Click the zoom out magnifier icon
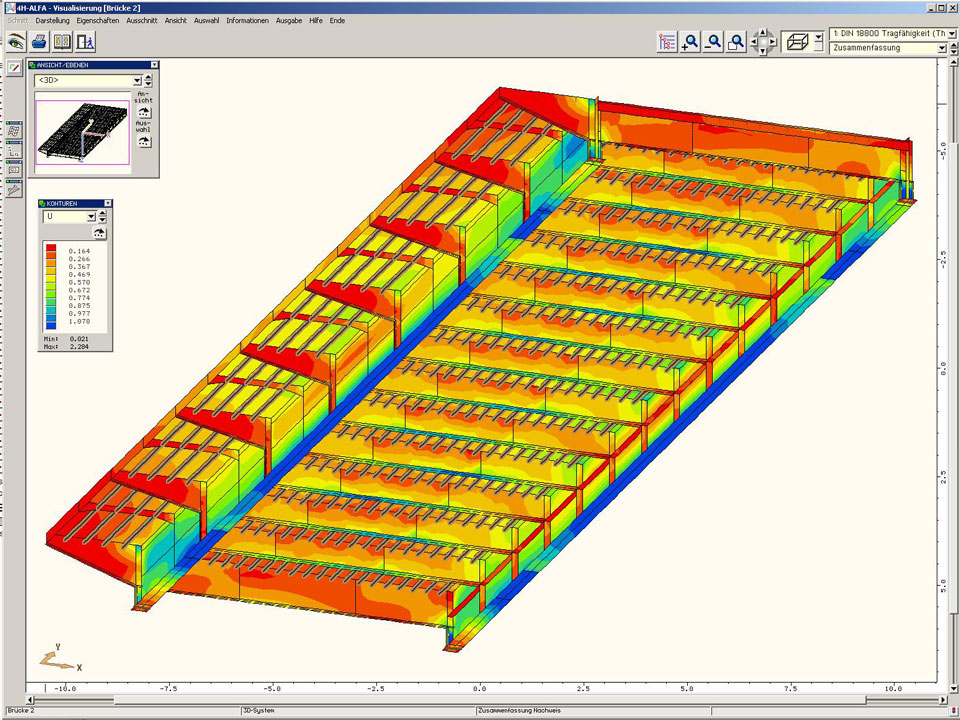The width and height of the screenshot is (960, 720). [713, 42]
